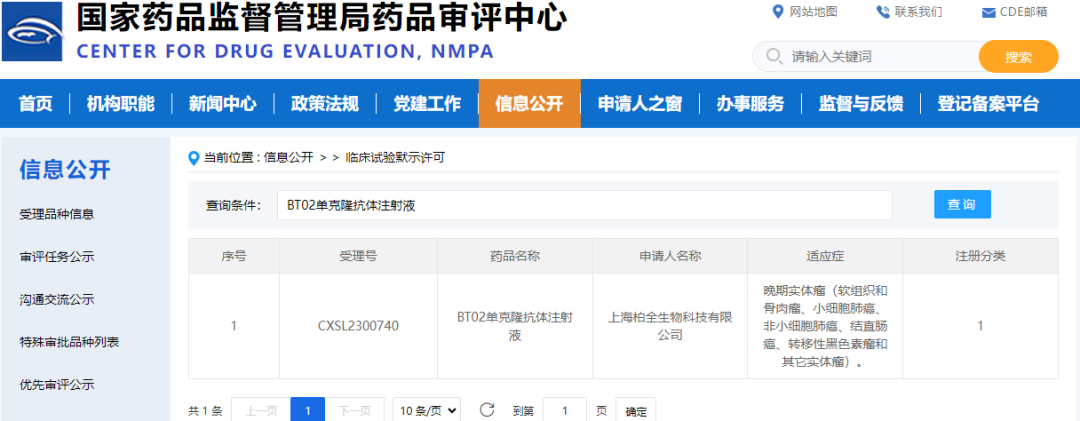Viewport: 1080px width, 421px height.
Task: Click the CDE mailbox envelope icon
Action: 989,12
